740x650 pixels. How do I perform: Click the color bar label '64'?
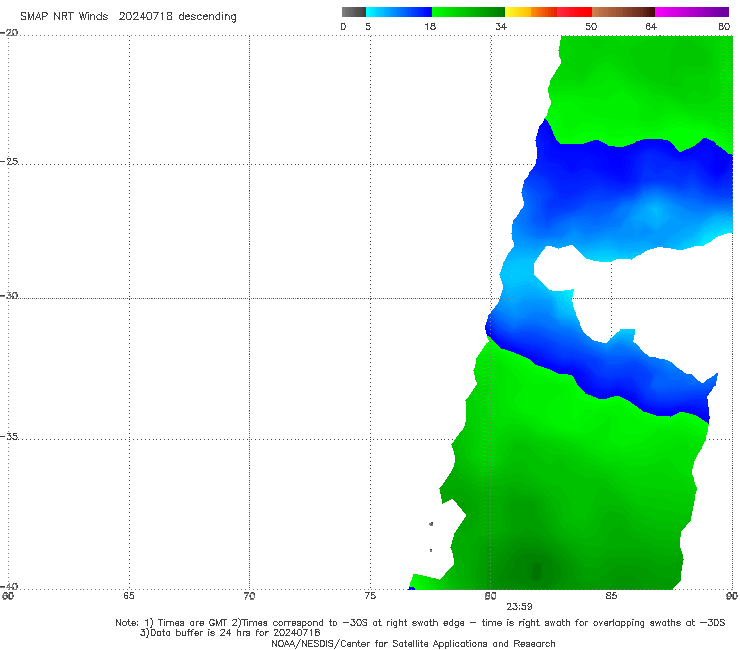pyautogui.click(x=651, y=26)
